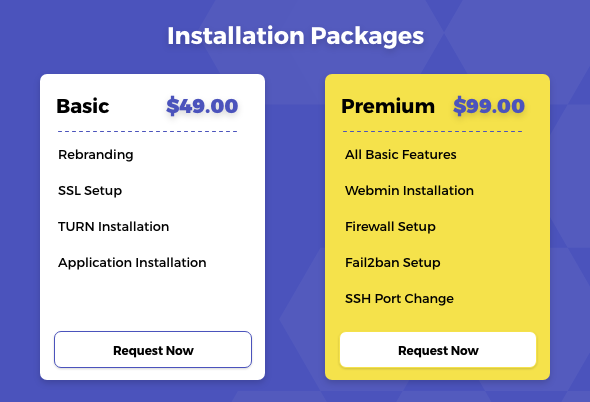This screenshot has width=590, height=402.
Task: Click the Rebranding feature item
Action: point(96,155)
